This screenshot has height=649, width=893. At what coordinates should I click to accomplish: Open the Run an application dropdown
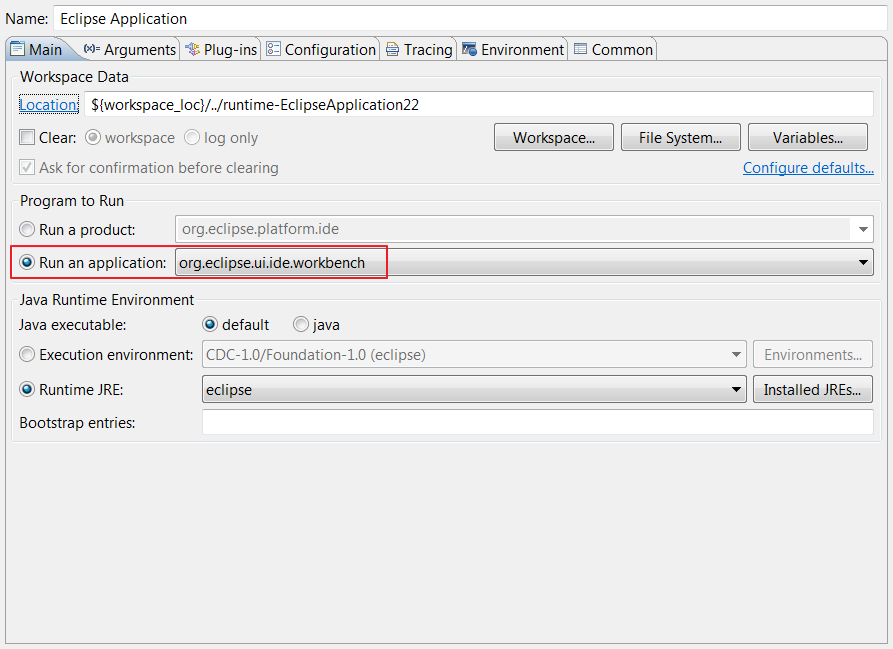click(862, 261)
